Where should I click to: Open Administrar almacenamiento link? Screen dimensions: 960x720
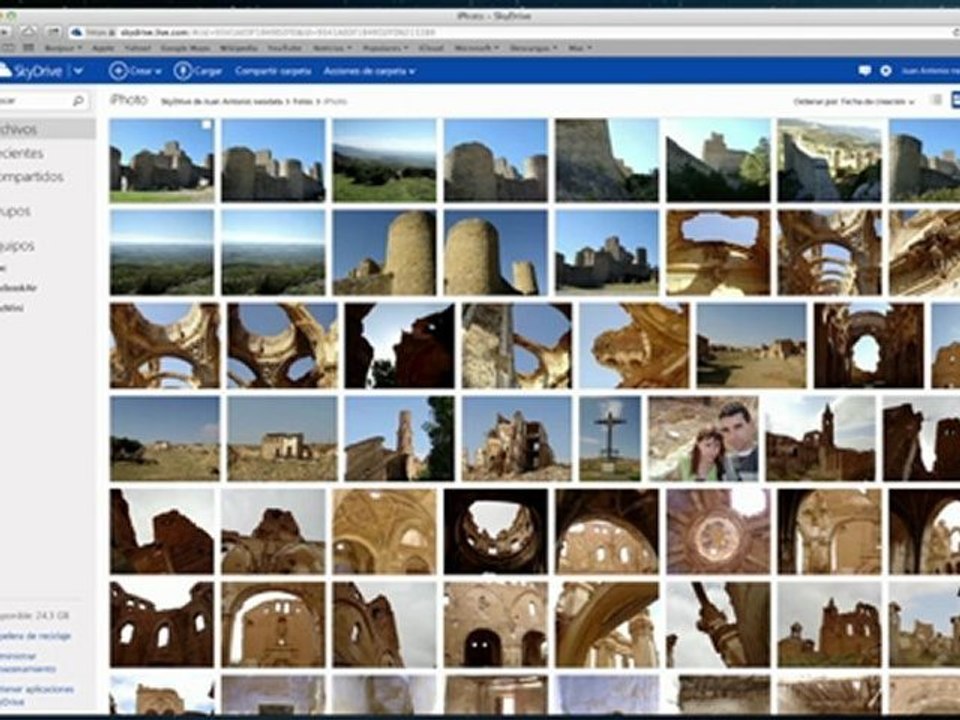28,662
